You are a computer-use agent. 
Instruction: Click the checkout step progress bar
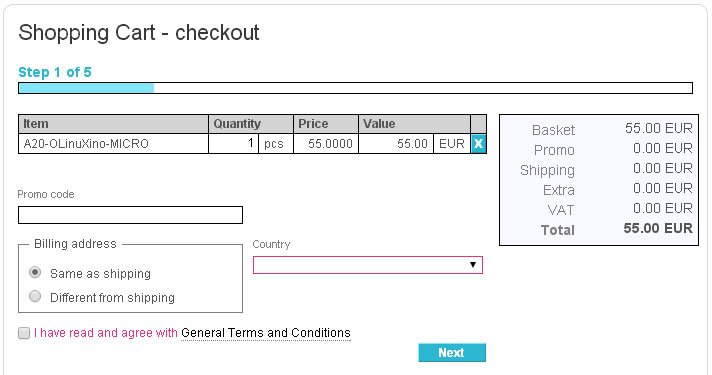pos(356,88)
